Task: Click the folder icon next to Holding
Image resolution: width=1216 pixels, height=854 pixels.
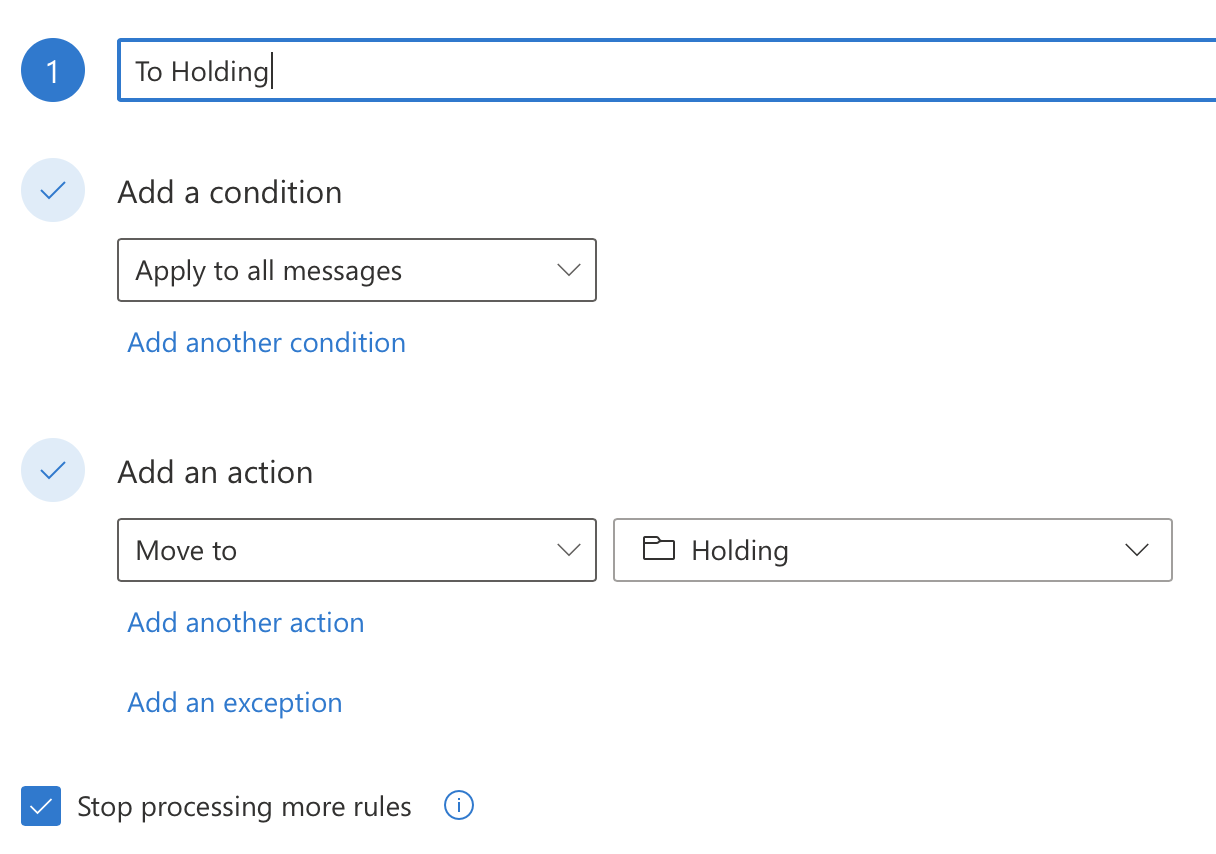Action: pyautogui.click(x=658, y=549)
